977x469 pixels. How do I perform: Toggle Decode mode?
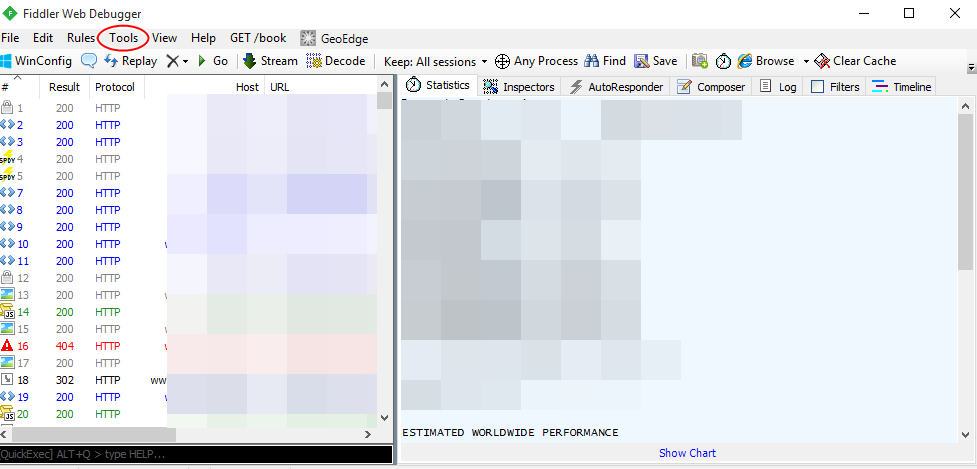click(x=336, y=61)
